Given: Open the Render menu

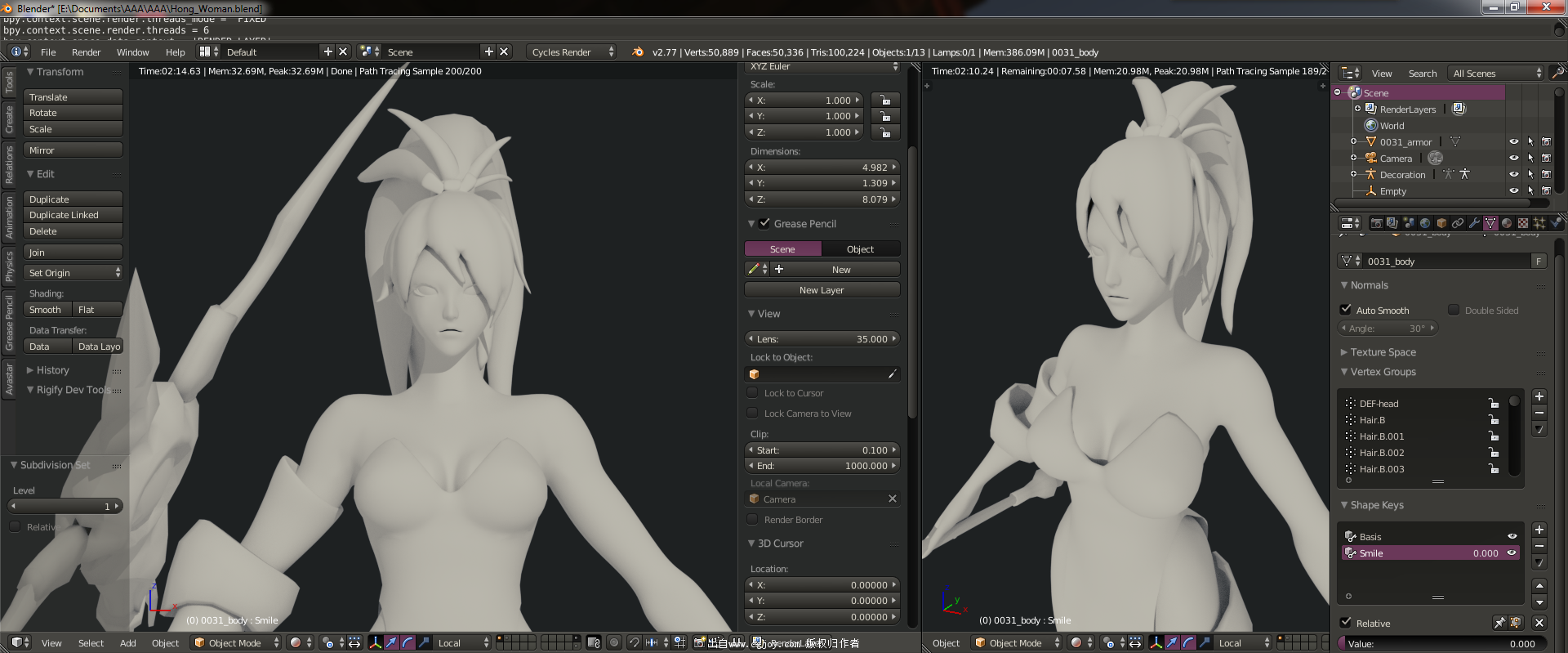Looking at the screenshot, I should pyautogui.click(x=86, y=52).
